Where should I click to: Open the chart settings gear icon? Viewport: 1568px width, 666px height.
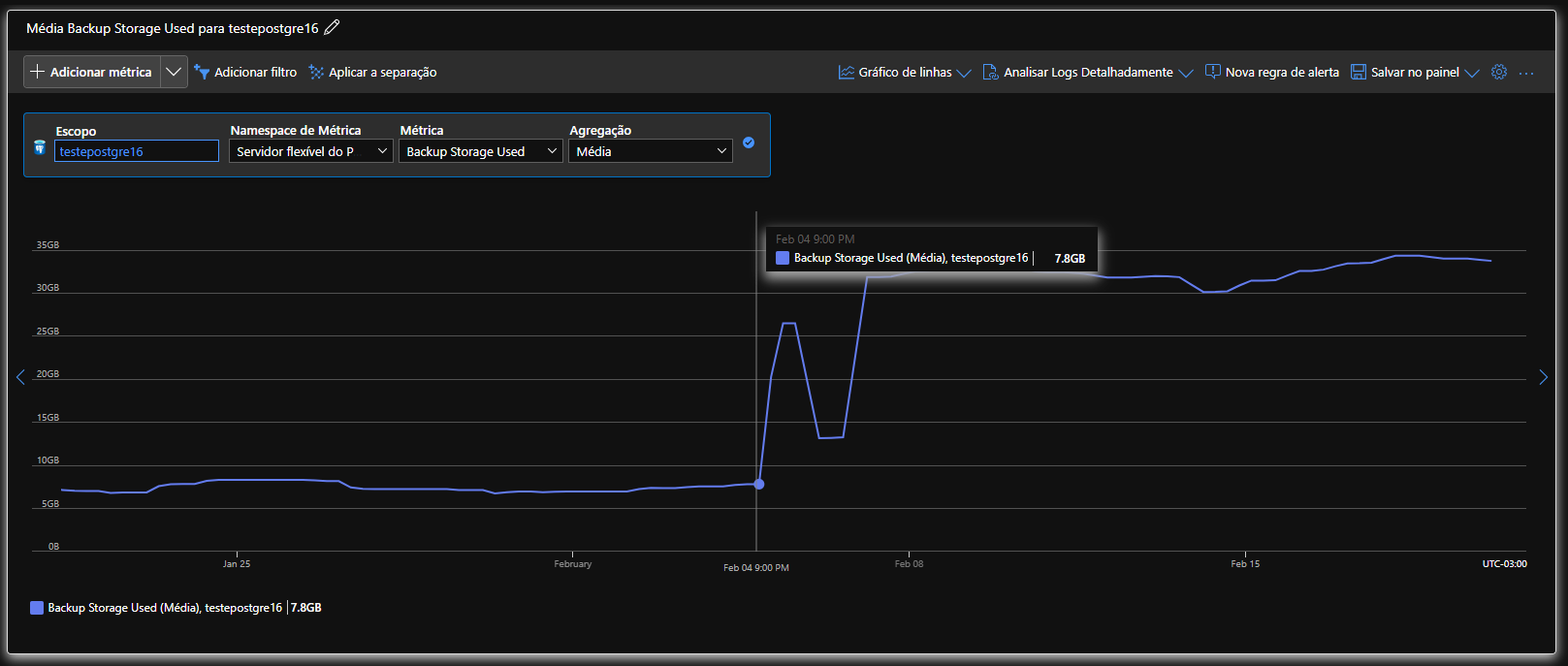point(1499,72)
